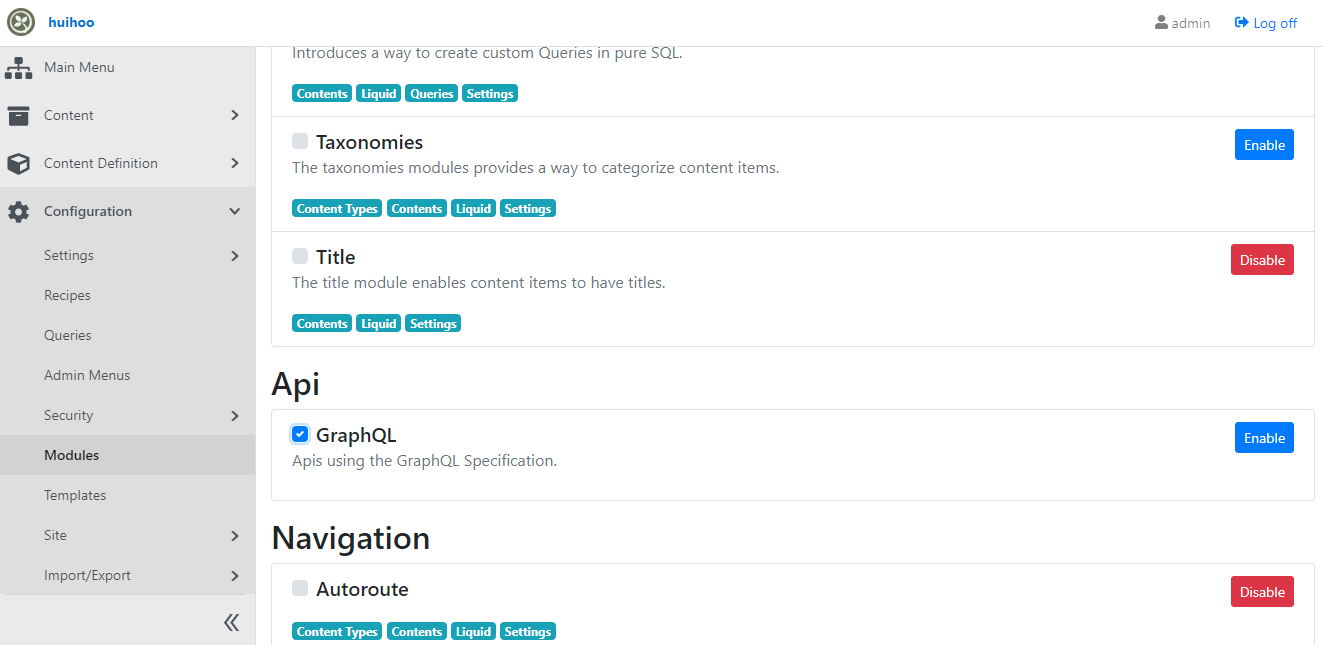This screenshot has width=1323, height=645.
Task: Click the huihoo logo icon
Action: tap(21, 22)
